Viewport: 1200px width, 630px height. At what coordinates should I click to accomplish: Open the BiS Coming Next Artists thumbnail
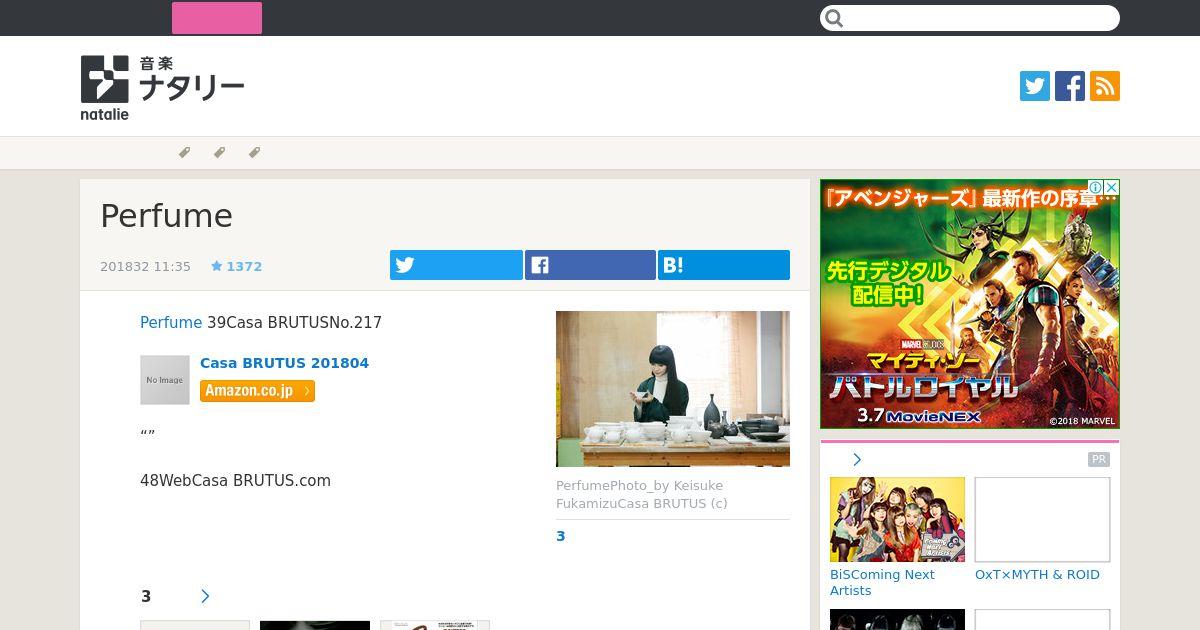point(897,519)
